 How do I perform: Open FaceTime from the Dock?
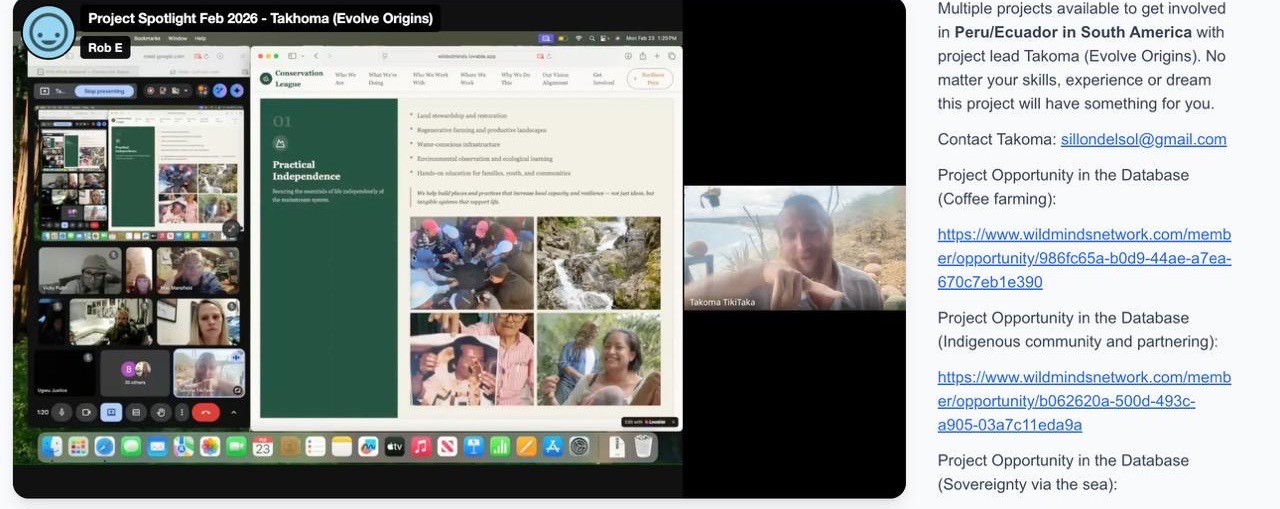236,447
